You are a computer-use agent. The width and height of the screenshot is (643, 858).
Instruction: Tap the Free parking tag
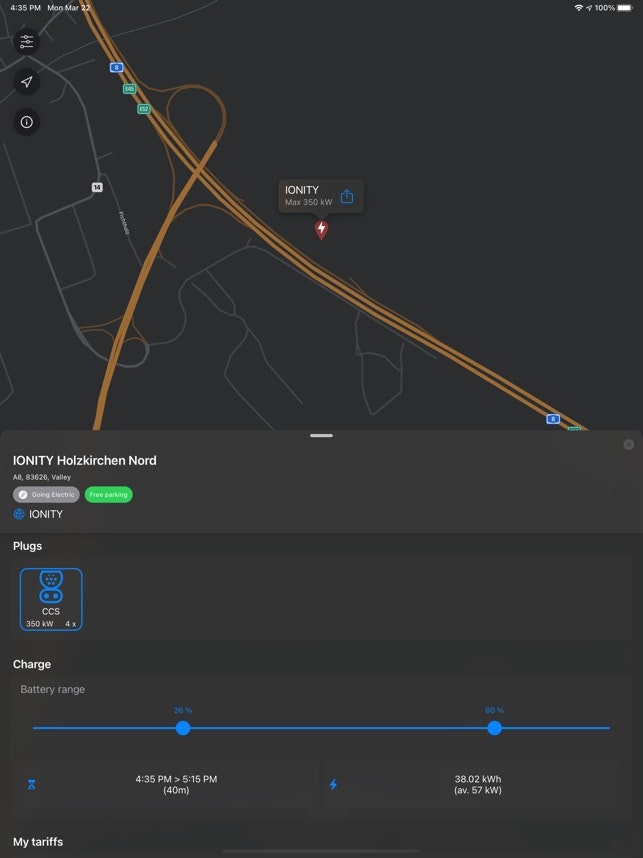pos(108,495)
